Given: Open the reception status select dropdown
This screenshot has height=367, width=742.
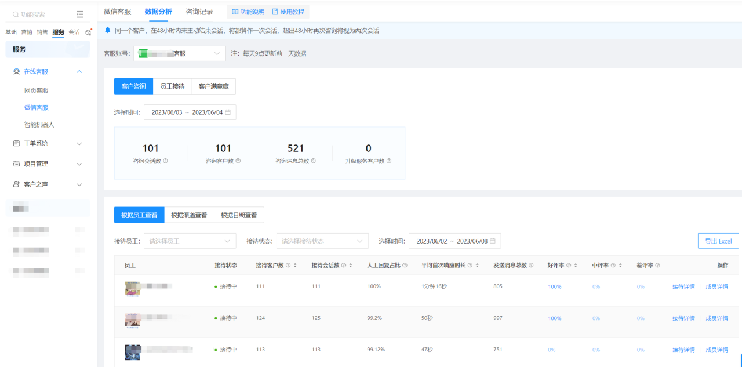Looking at the screenshot, I should point(322,241).
